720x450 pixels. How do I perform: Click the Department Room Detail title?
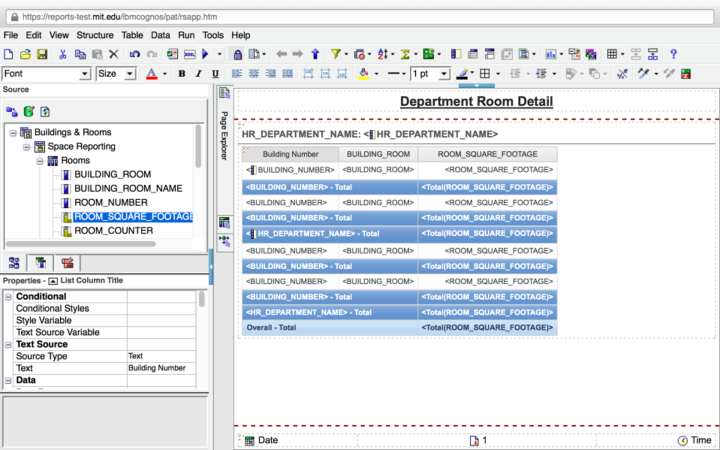(475, 101)
